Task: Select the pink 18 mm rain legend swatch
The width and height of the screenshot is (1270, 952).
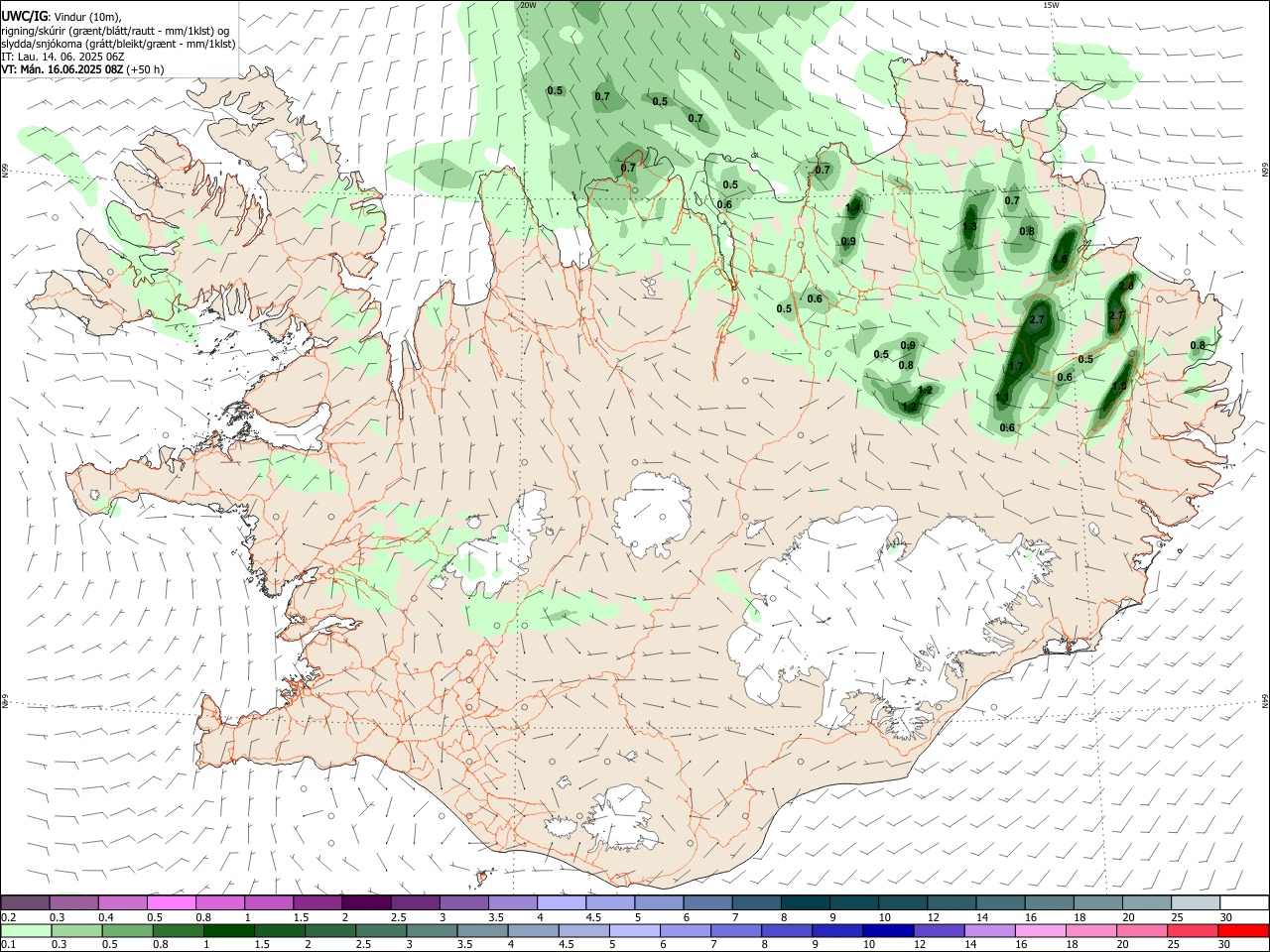Action: coord(1090,930)
